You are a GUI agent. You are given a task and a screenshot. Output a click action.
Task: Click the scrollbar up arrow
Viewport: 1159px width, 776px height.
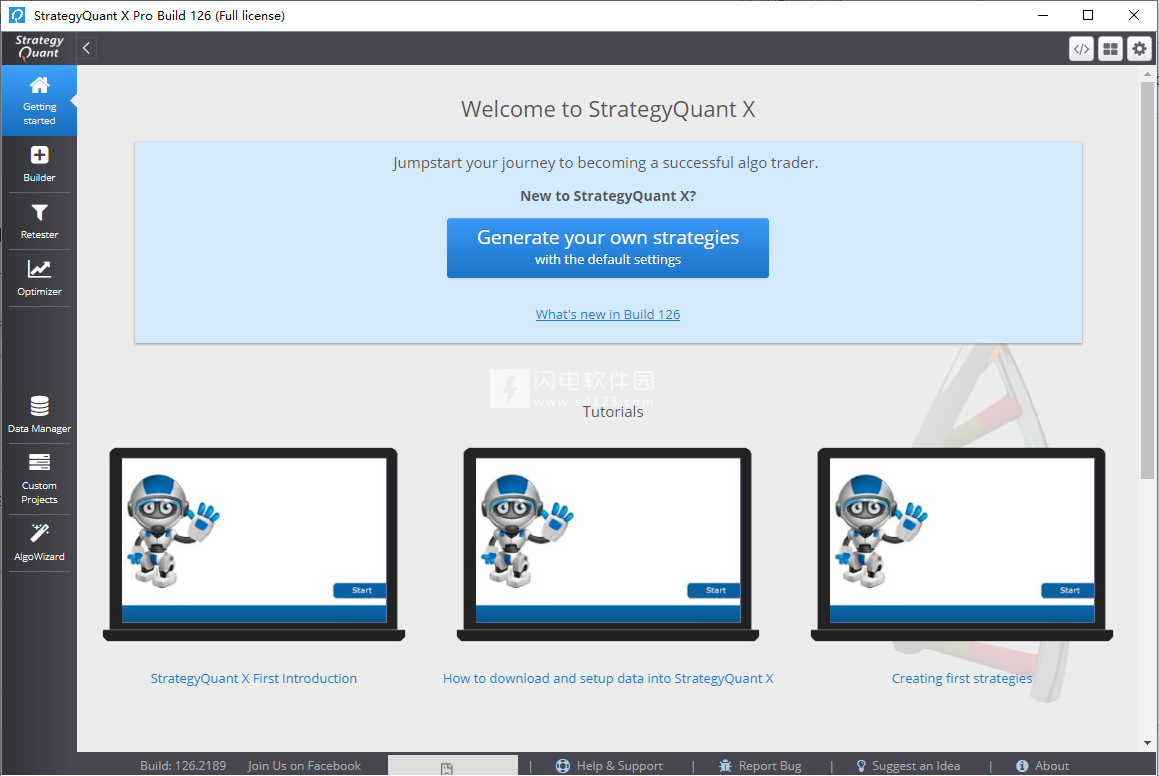(1147, 74)
